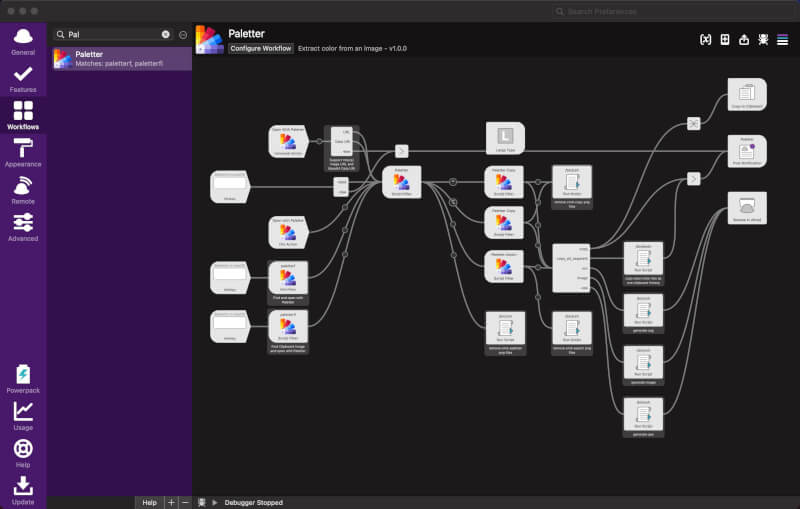Click the Paletter workflow header icon
800x509 pixels.
(x=210, y=40)
